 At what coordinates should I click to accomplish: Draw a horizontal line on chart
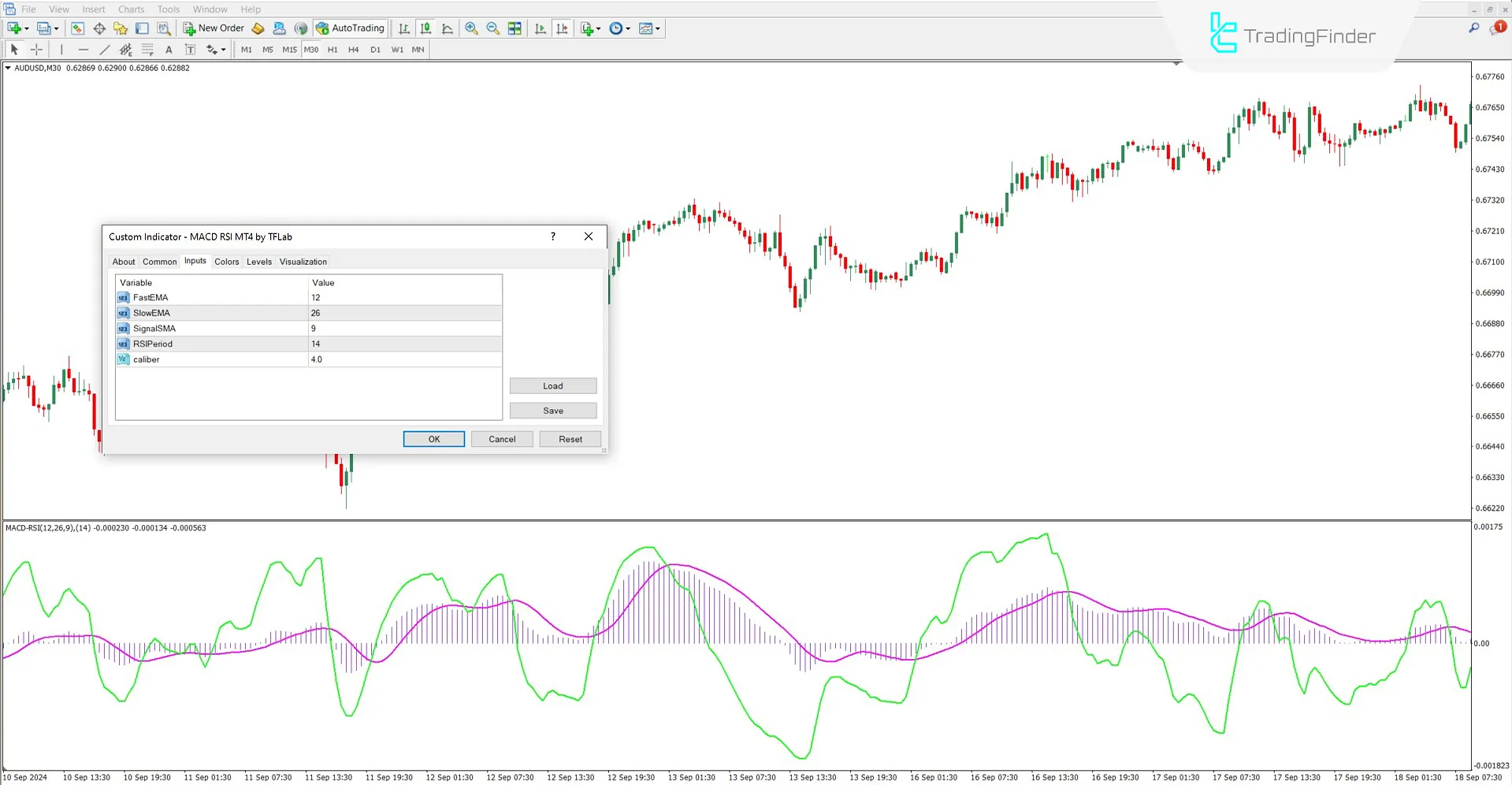pos(84,49)
